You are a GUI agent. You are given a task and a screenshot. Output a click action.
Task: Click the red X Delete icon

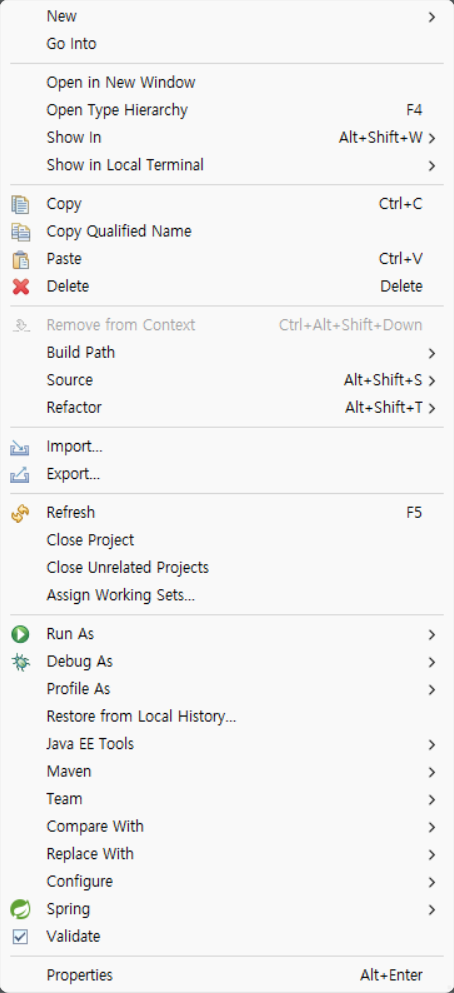tap(20, 287)
